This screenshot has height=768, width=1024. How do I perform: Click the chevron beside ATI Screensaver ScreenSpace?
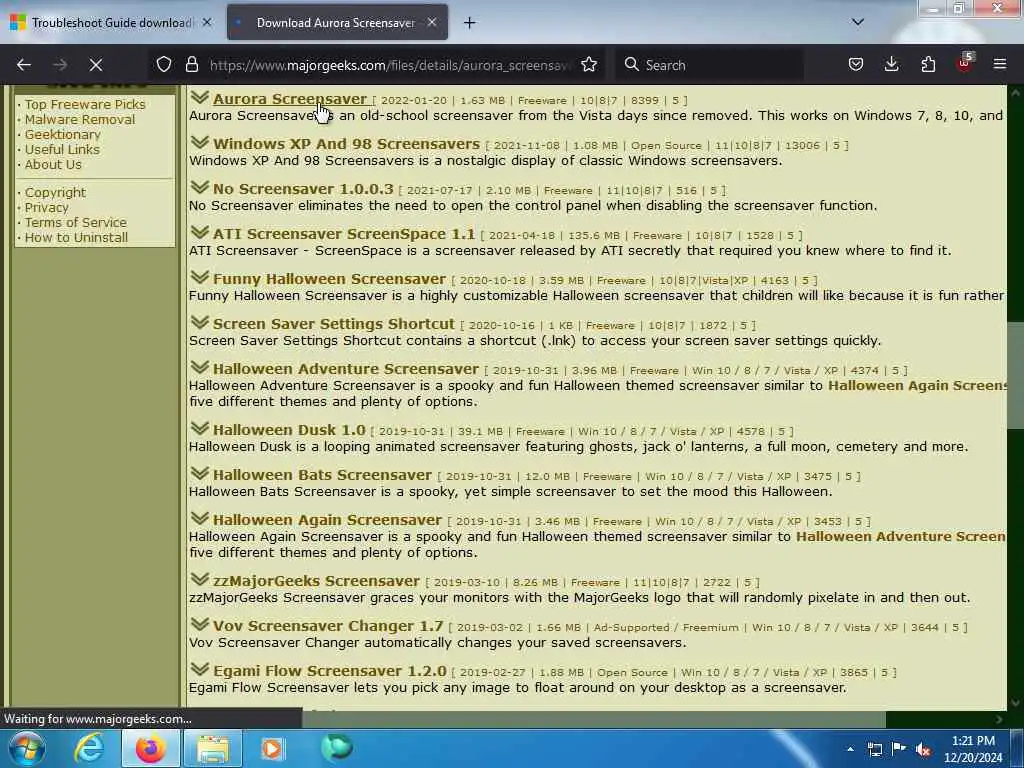pyautogui.click(x=200, y=232)
